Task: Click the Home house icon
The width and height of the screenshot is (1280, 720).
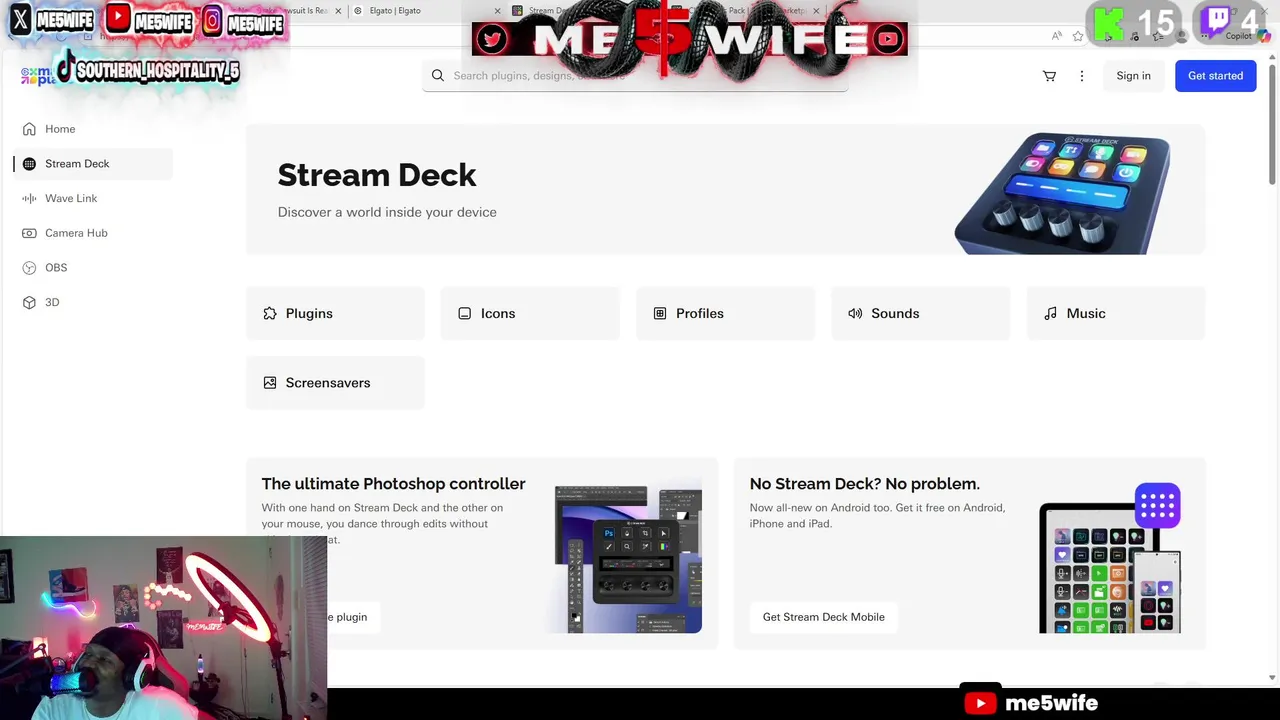Action: tap(29, 129)
